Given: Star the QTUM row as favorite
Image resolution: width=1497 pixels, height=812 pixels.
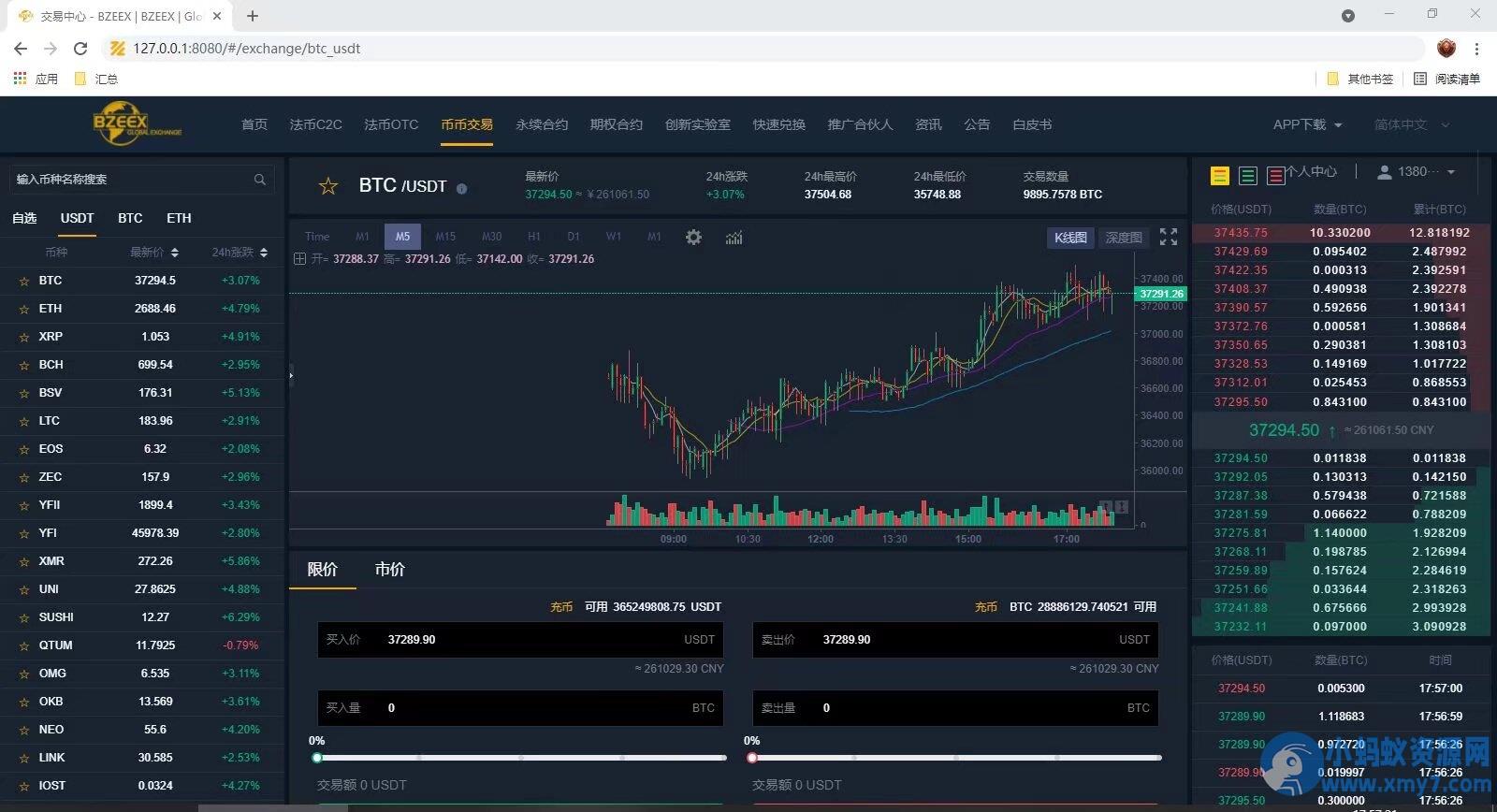Looking at the screenshot, I should pos(24,645).
